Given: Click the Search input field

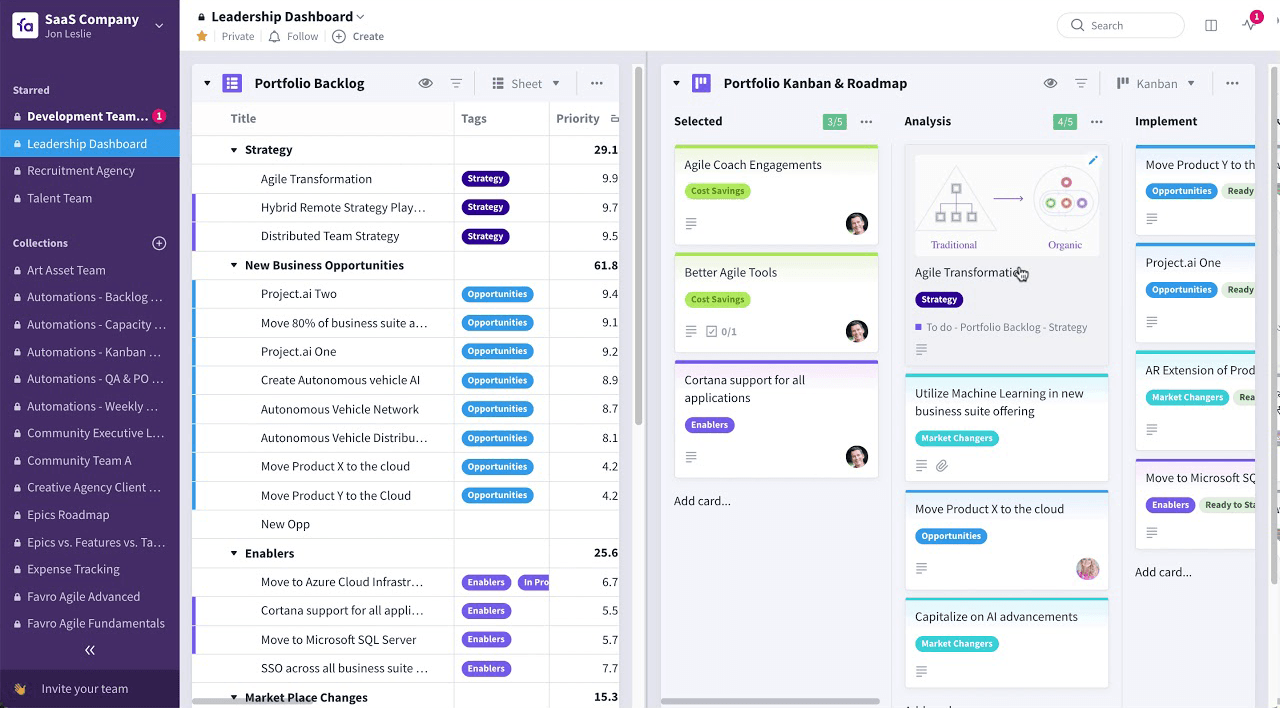Looking at the screenshot, I should (x=1121, y=25).
